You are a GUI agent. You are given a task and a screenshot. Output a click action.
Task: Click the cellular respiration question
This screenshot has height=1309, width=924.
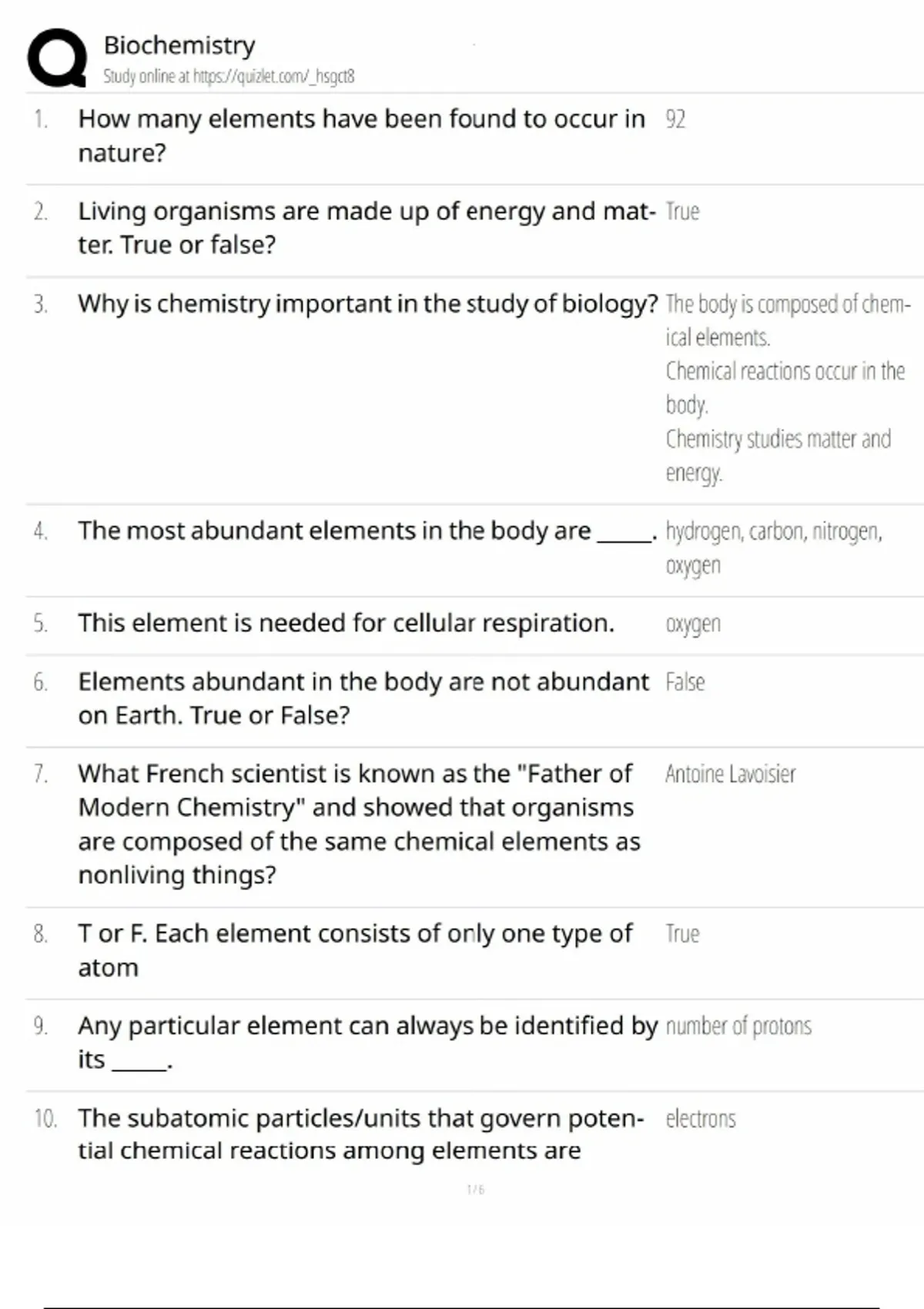tap(346, 623)
